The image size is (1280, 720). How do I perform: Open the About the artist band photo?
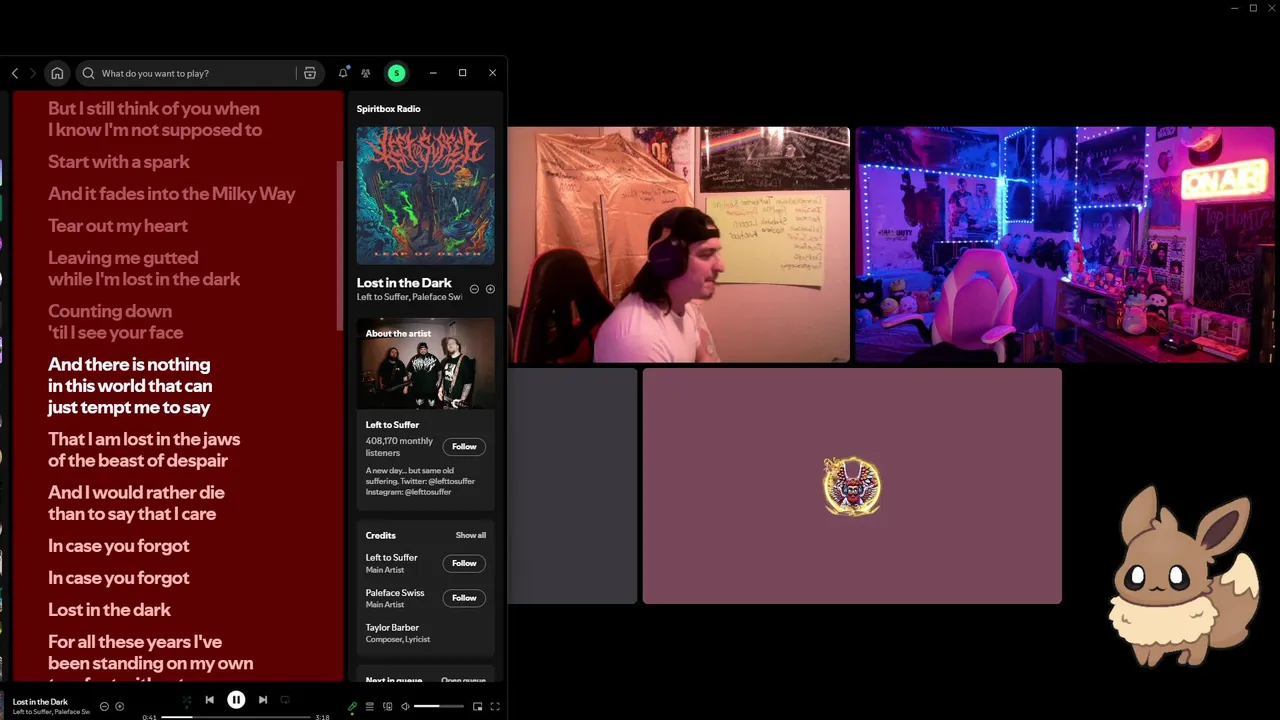click(x=425, y=364)
